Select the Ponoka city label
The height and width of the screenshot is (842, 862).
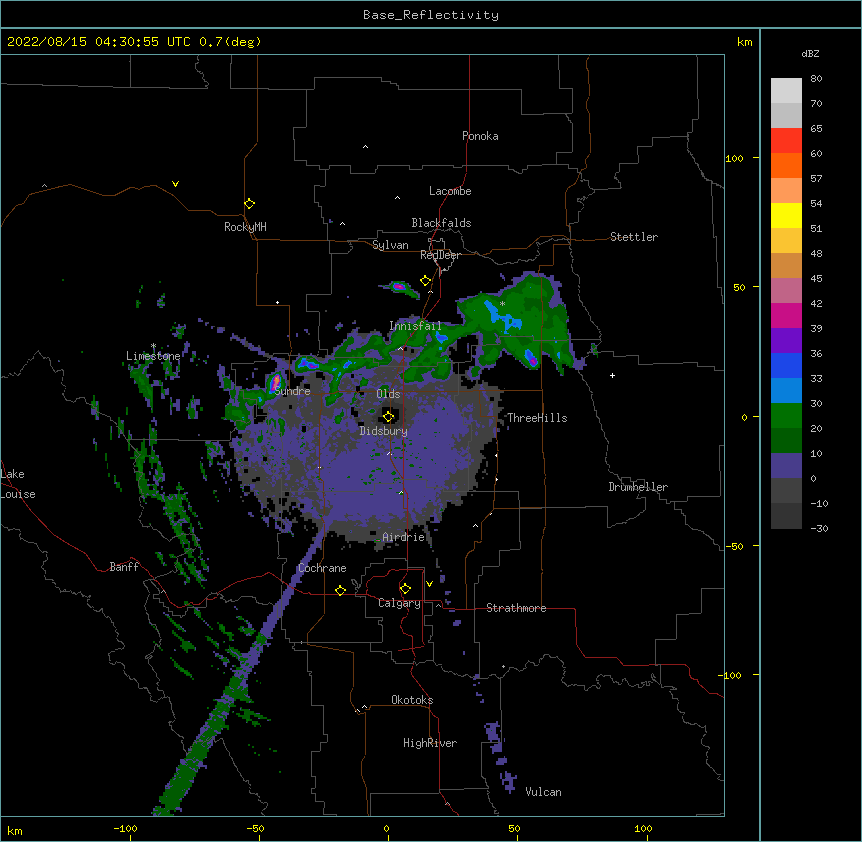click(x=480, y=136)
